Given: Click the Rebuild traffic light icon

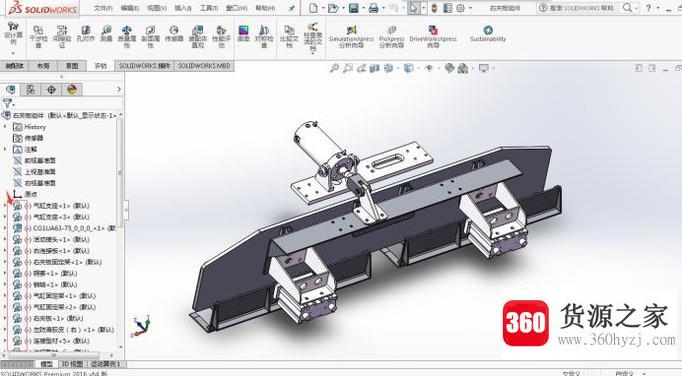Looking at the screenshot, I should click(434, 8).
